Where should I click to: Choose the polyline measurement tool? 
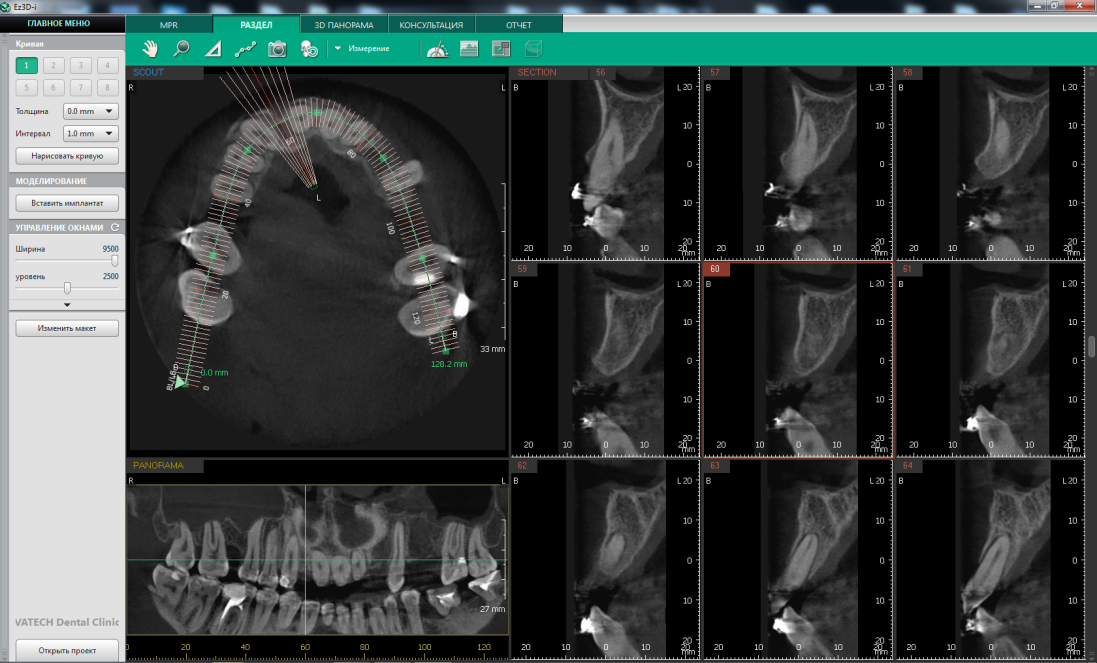tap(245, 48)
